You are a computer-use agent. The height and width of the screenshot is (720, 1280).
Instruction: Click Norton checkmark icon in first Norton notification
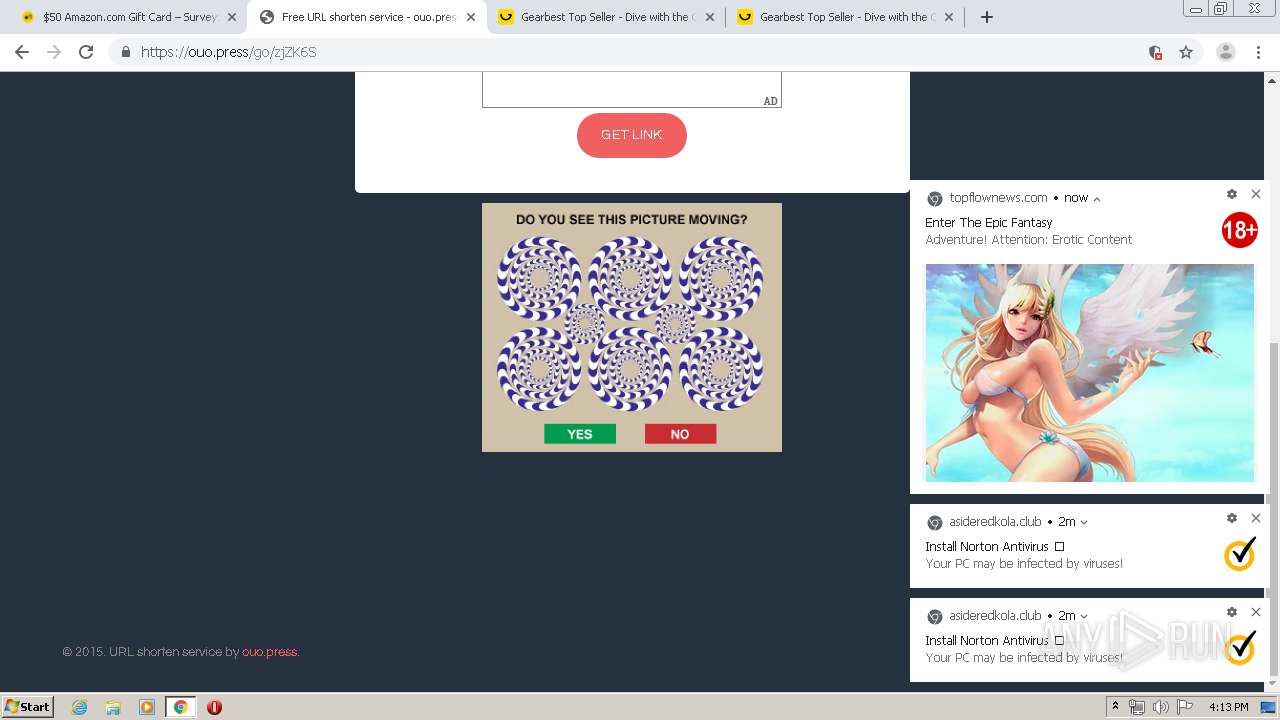pos(1239,554)
